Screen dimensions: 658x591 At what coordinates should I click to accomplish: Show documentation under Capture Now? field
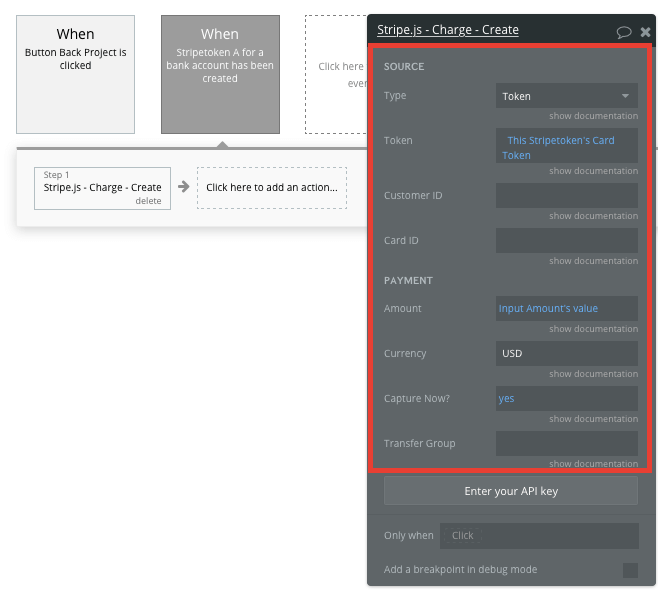coord(593,418)
